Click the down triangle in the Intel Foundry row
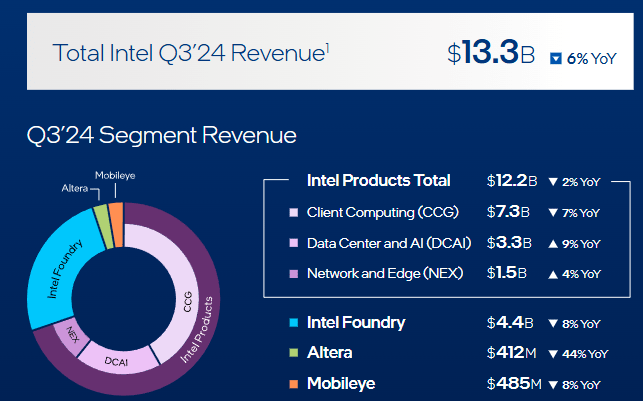The height and width of the screenshot is (401, 643). (x=553, y=323)
